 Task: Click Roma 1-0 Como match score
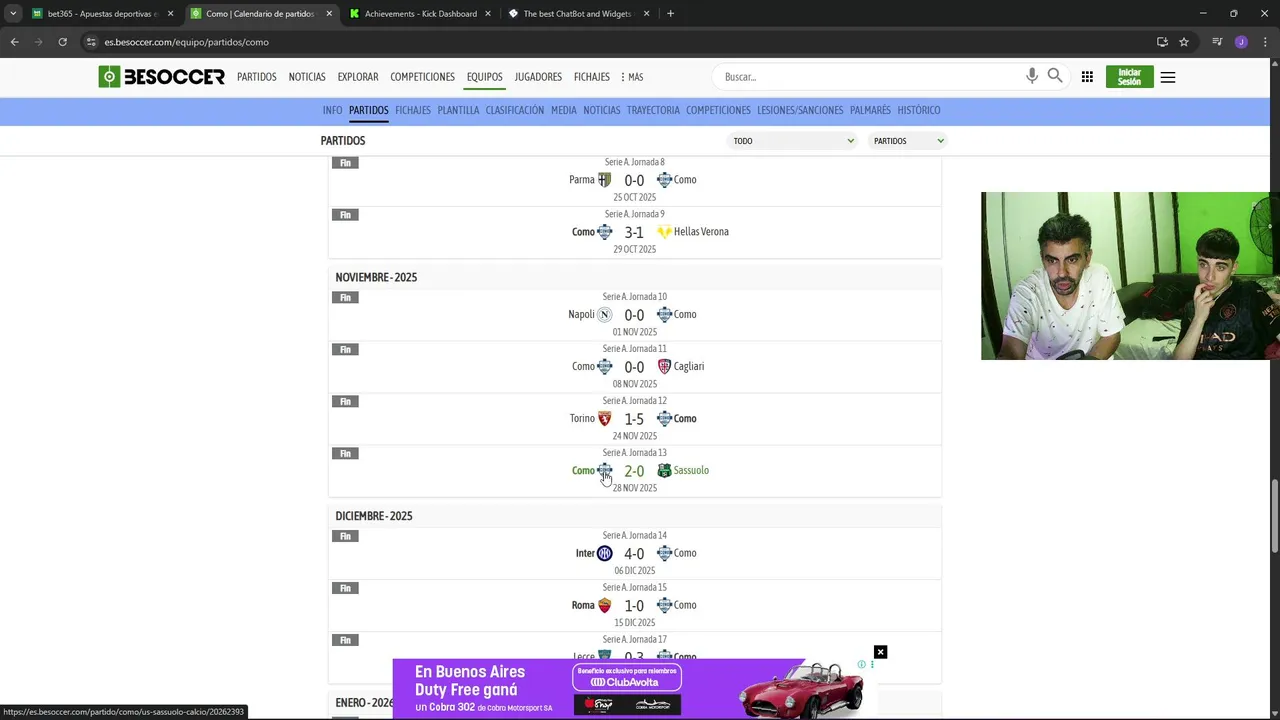[x=634, y=606]
